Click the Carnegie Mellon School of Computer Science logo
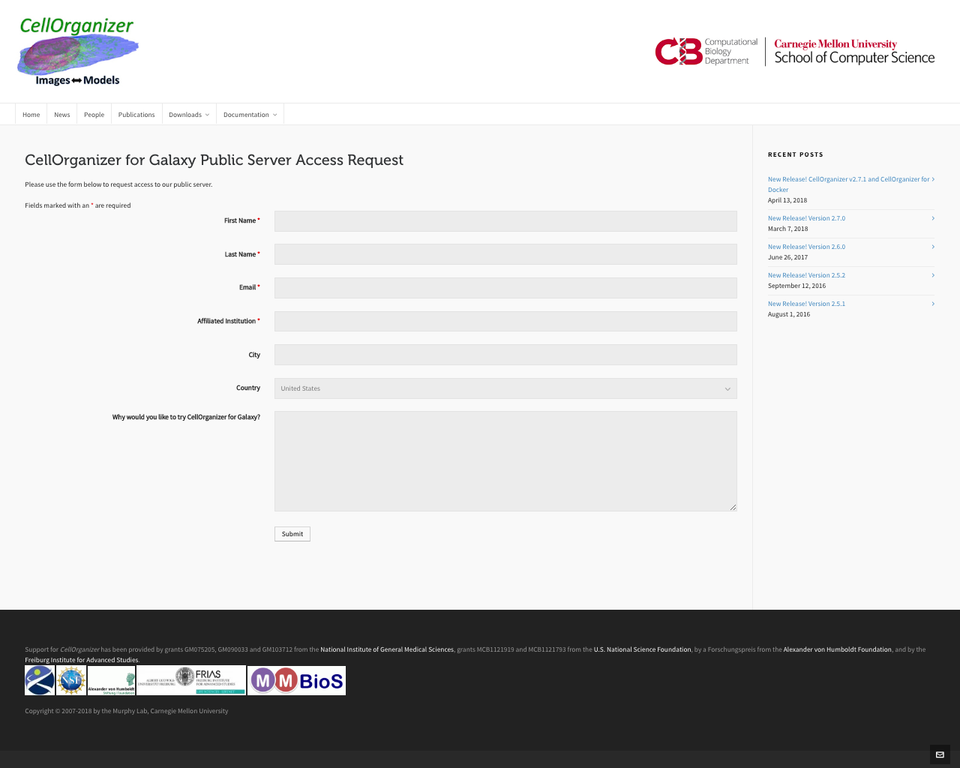960x768 pixels. coord(854,51)
